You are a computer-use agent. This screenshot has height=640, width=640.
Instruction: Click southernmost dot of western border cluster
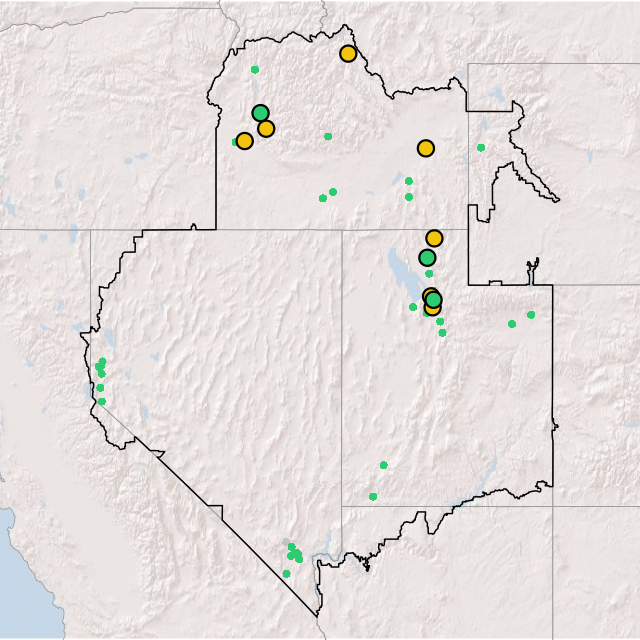pos(102,402)
